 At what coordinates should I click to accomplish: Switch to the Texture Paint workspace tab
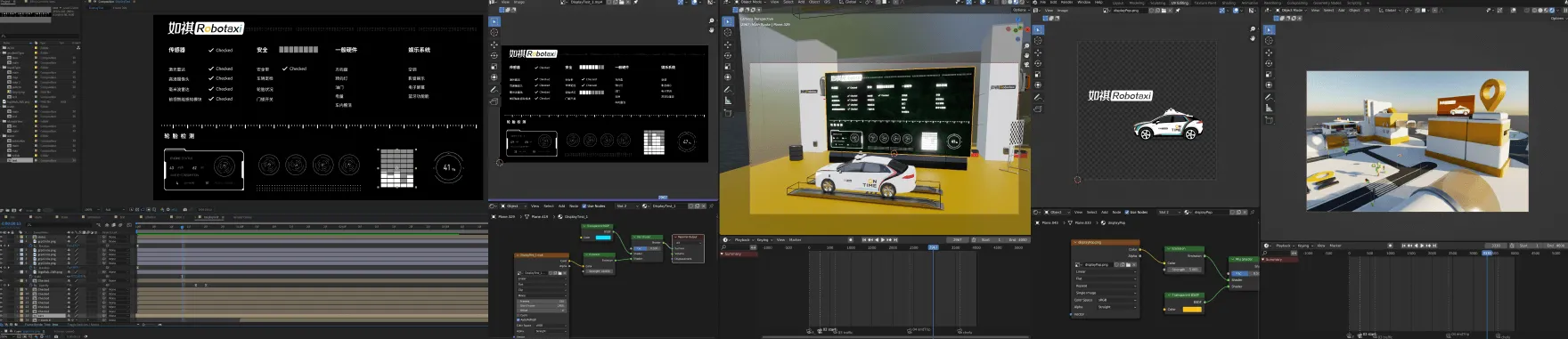point(1205,3)
